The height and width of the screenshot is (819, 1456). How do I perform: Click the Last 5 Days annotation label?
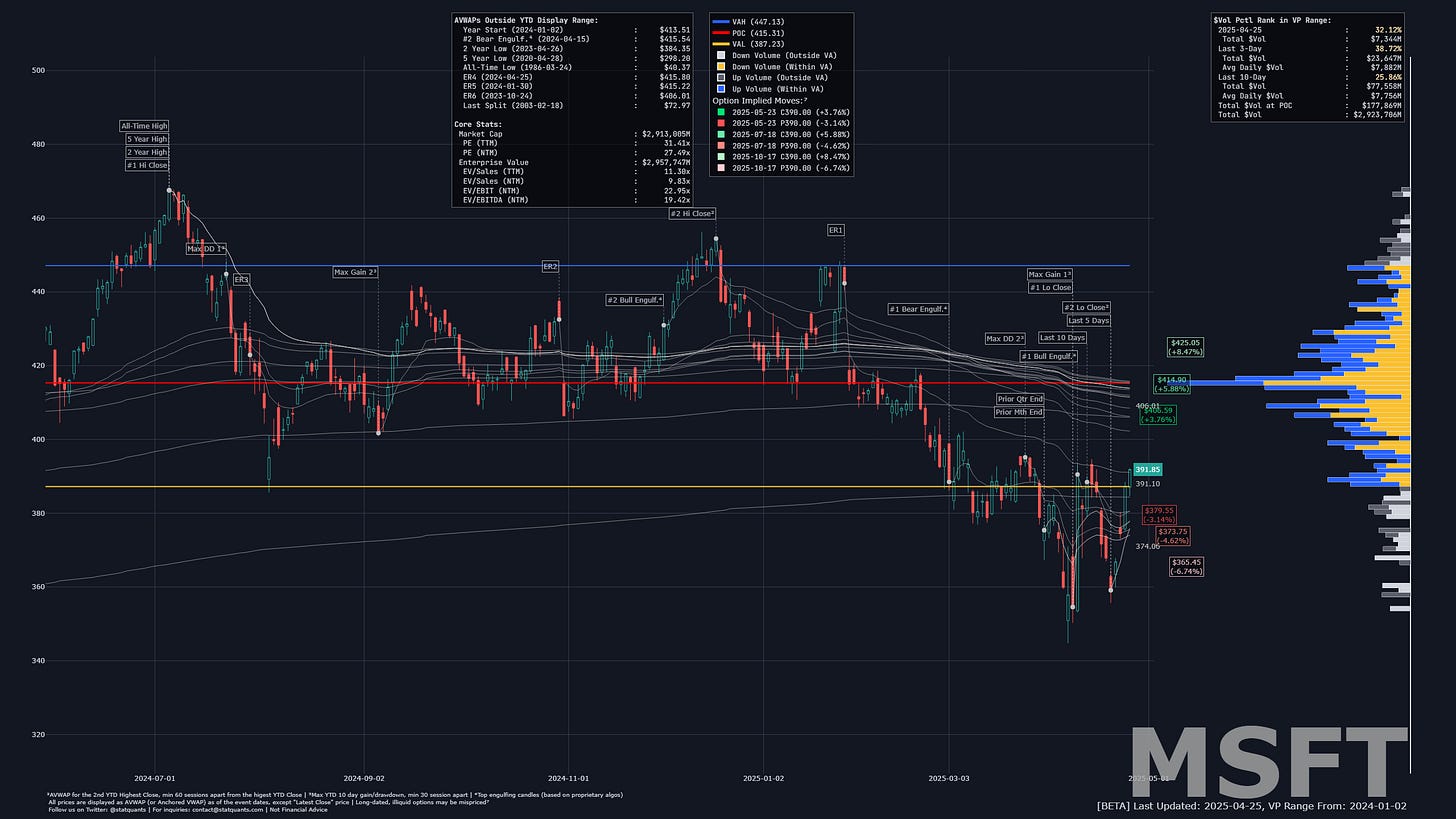(x=1088, y=321)
